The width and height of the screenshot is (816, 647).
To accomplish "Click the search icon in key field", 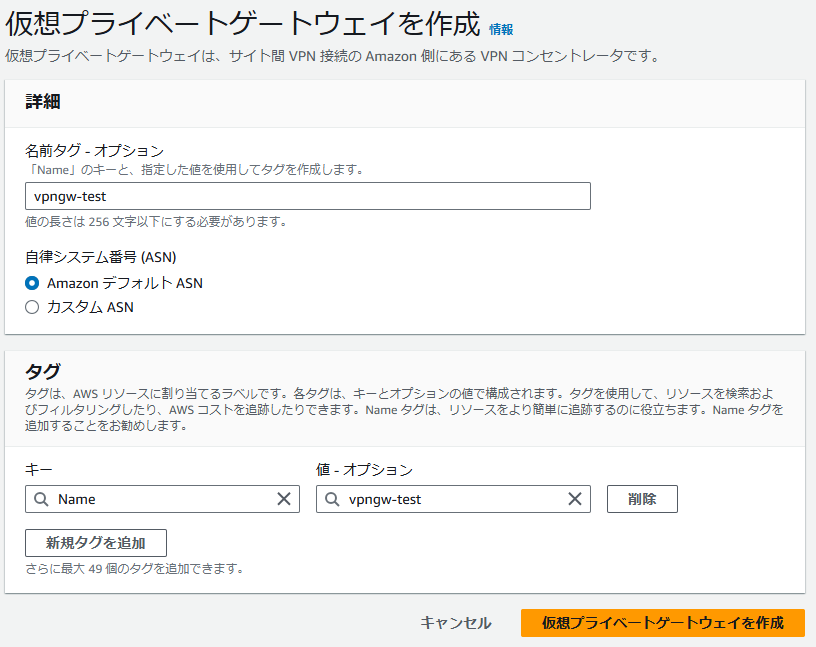I will (x=41, y=499).
